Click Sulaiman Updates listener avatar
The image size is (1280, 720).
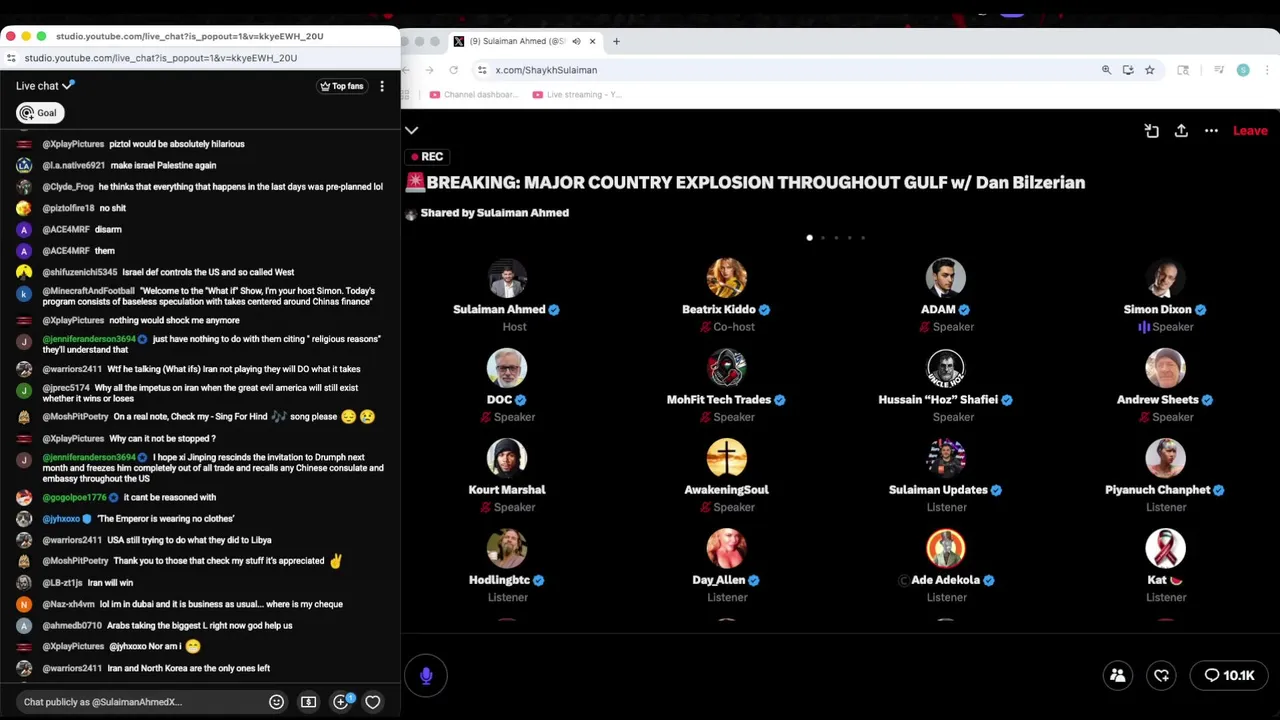(x=946, y=458)
